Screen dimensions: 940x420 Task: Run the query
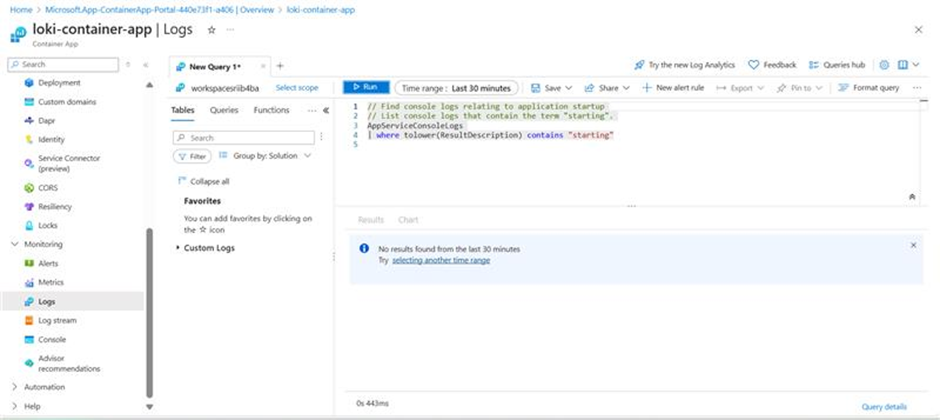pos(366,87)
